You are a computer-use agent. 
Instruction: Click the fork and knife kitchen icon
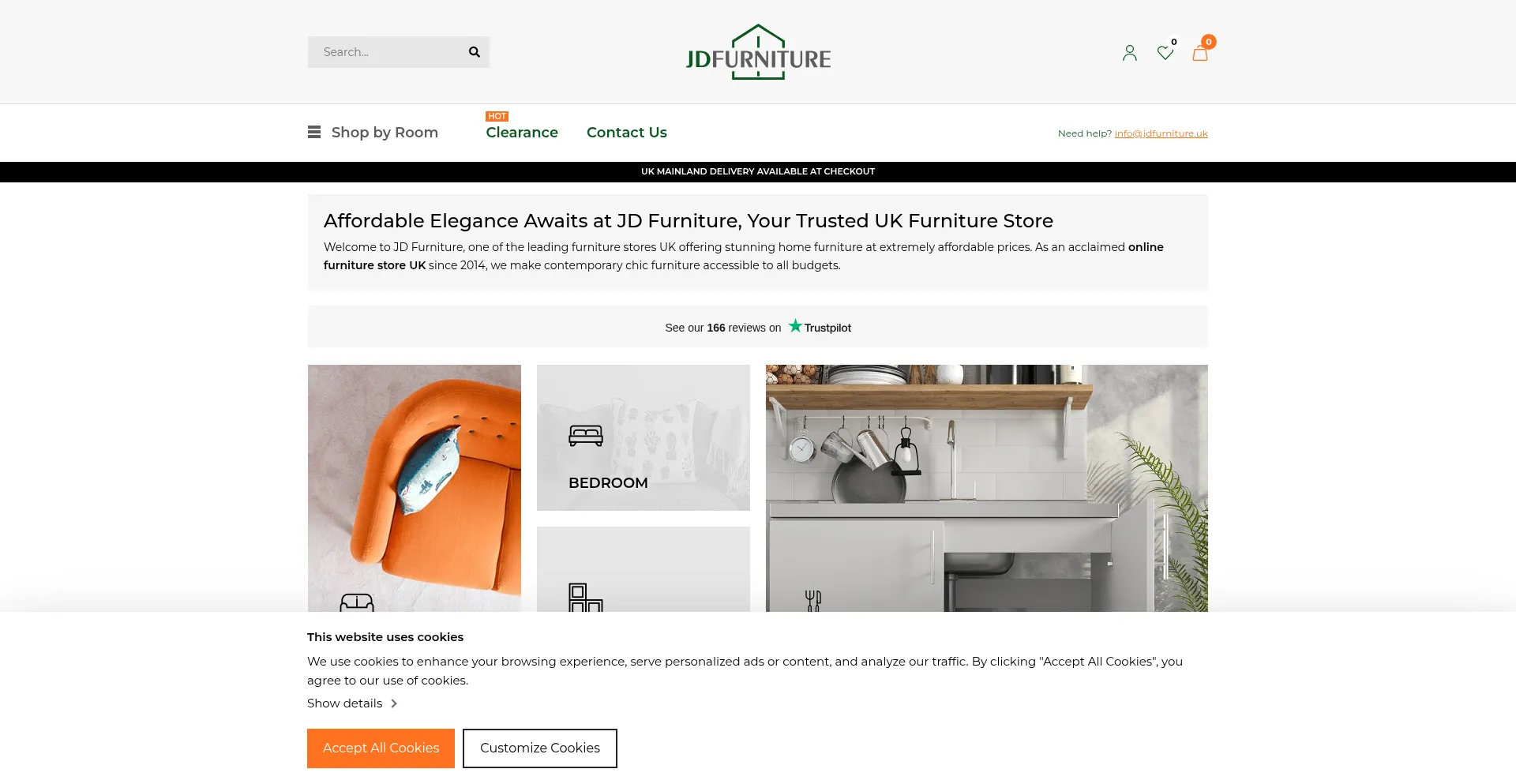(x=813, y=601)
